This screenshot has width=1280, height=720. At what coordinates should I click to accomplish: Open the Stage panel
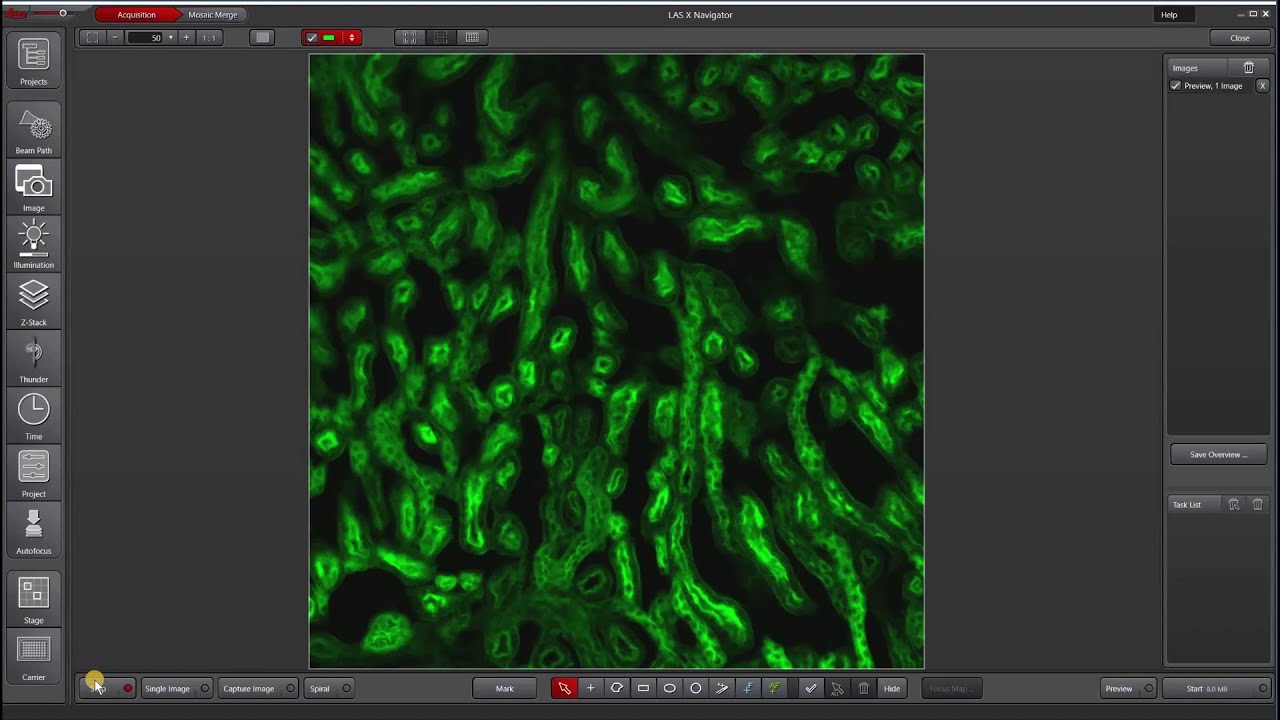pyautogui.click(x=33, y=600)
